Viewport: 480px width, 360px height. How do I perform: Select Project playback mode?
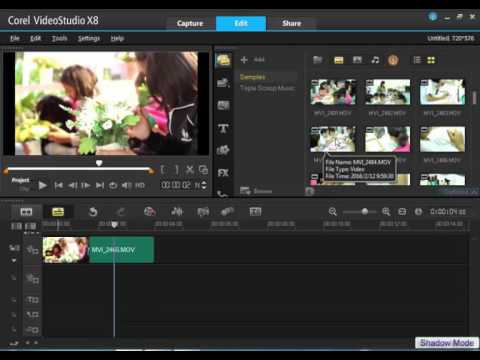[x=20, y=180]
